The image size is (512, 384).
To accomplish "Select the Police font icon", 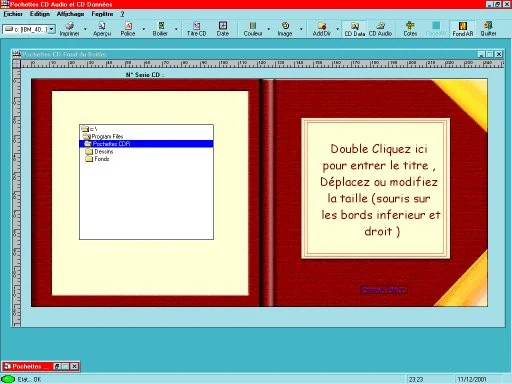I will [128, 26].
